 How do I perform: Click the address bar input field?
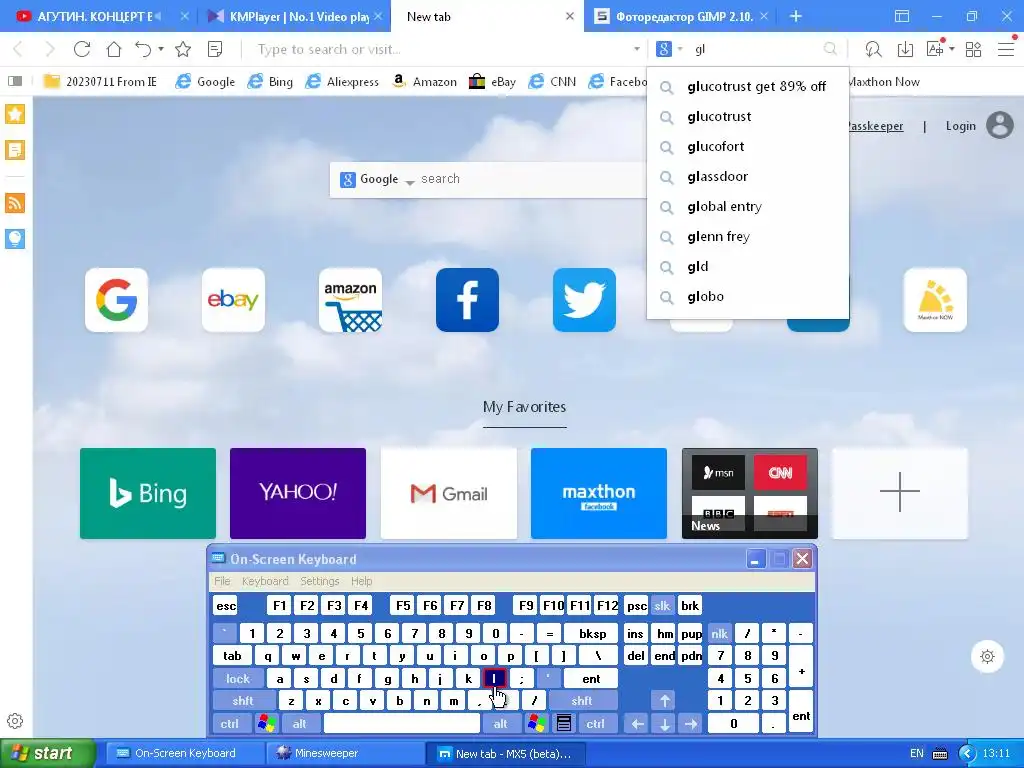click(x=442, y=49)
